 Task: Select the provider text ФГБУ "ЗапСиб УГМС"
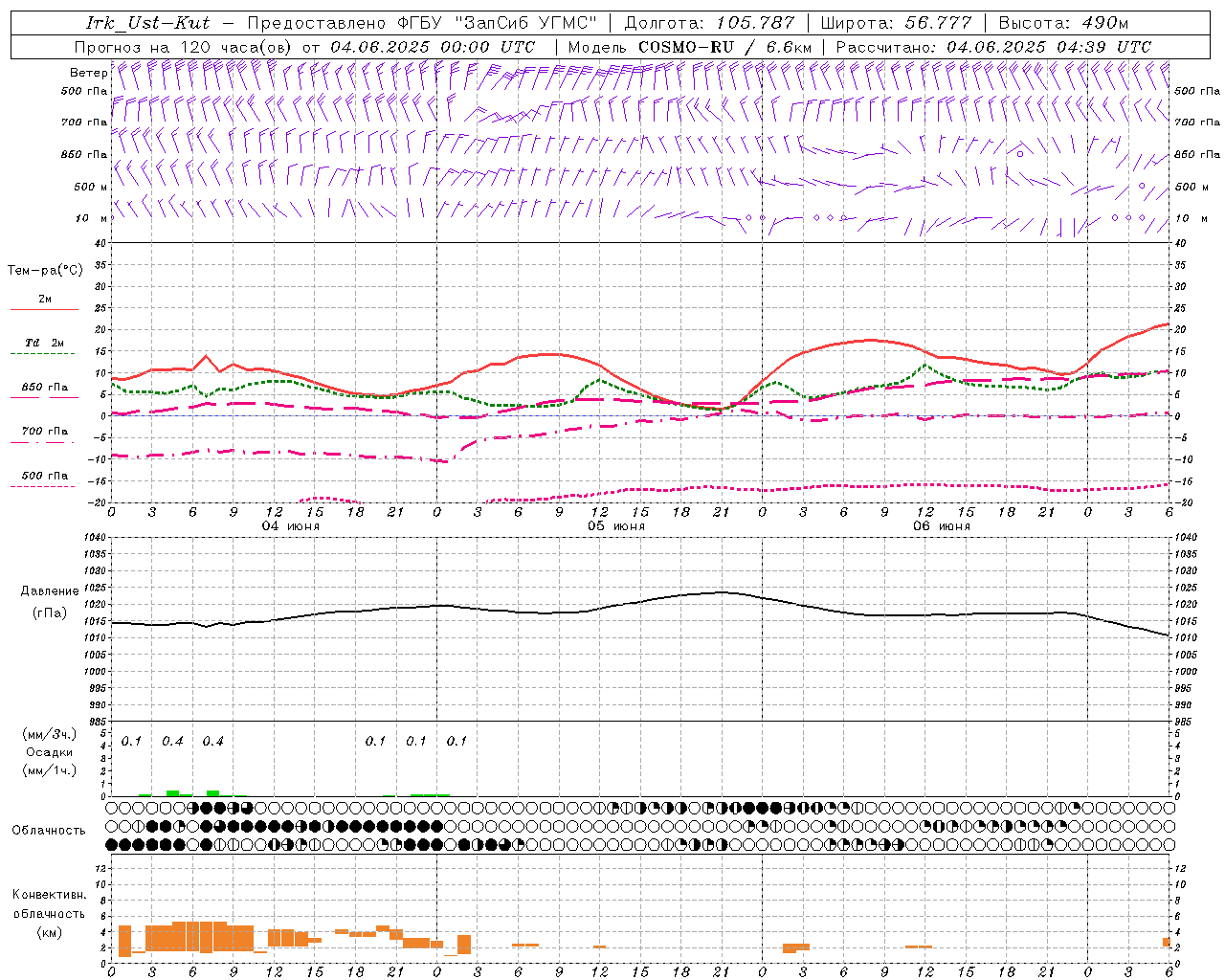tap(498, 23)
